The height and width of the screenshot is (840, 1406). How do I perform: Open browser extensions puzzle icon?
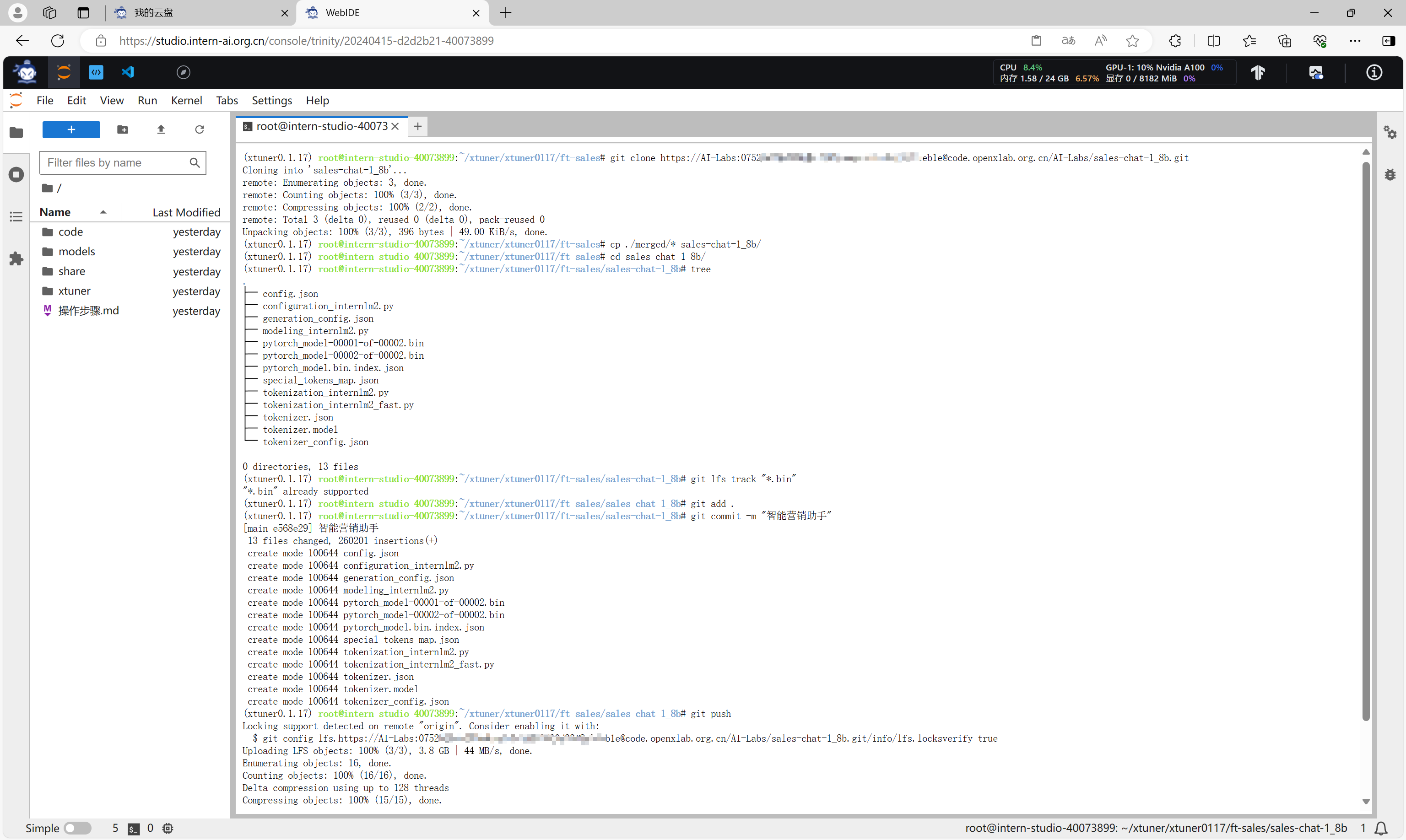[x=1175, y=41]
